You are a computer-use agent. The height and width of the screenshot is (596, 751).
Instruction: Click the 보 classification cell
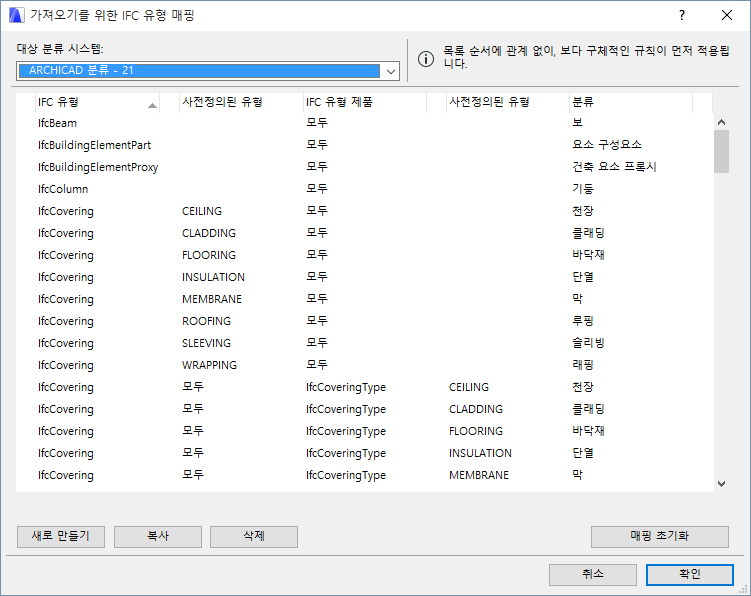[578, 123]
